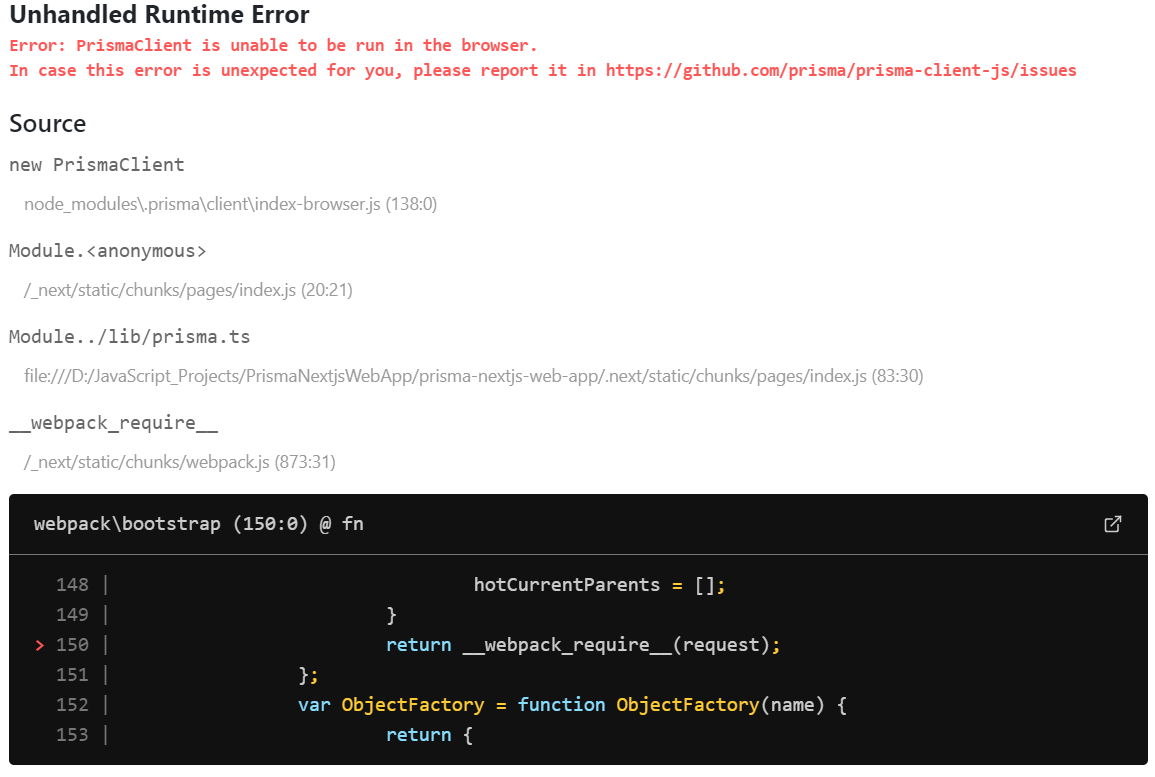
Task: Click code line 148 'hotCurrentParents = [];'
Action: click(x=599, y=585)
